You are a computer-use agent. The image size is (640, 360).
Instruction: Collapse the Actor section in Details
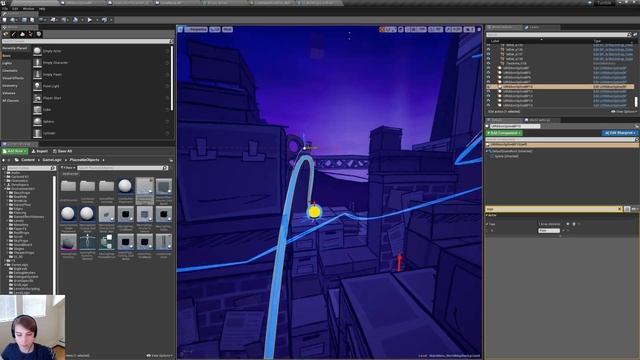coord(487,215)
